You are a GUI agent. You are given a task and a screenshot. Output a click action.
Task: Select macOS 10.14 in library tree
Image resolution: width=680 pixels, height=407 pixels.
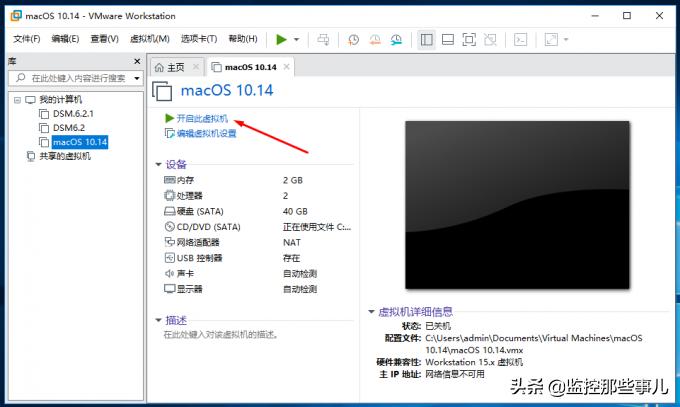(80, 142)
